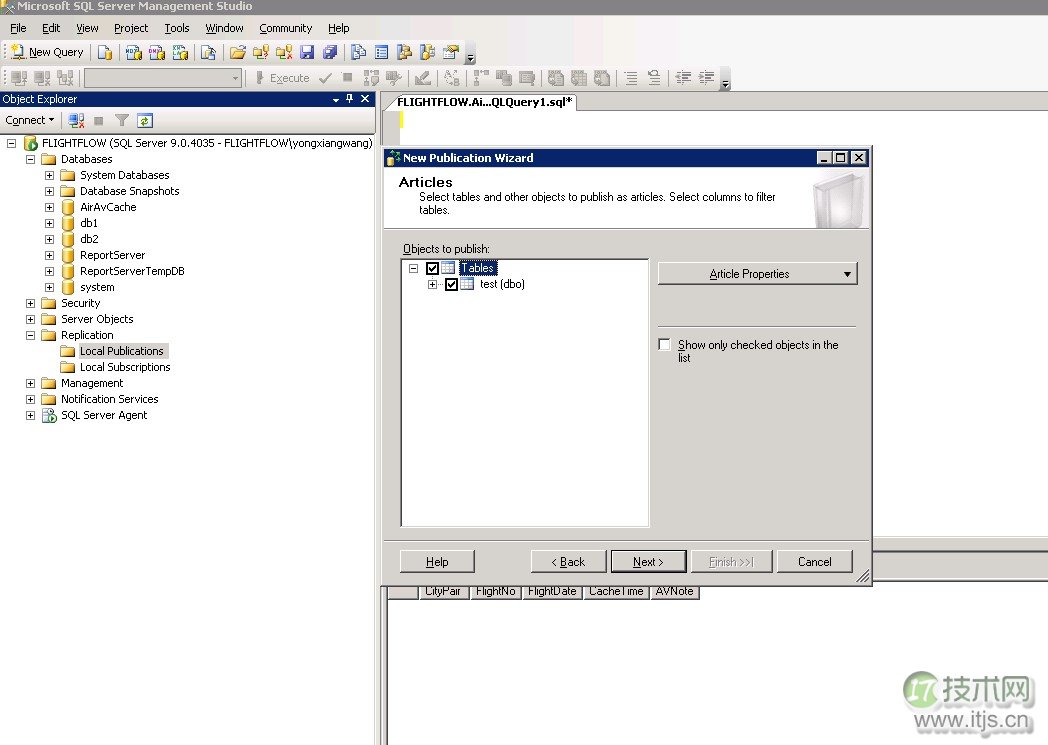Screen dimensions: 1048x745
Task: Show the Registered Servers window
Action: point(359,52)
